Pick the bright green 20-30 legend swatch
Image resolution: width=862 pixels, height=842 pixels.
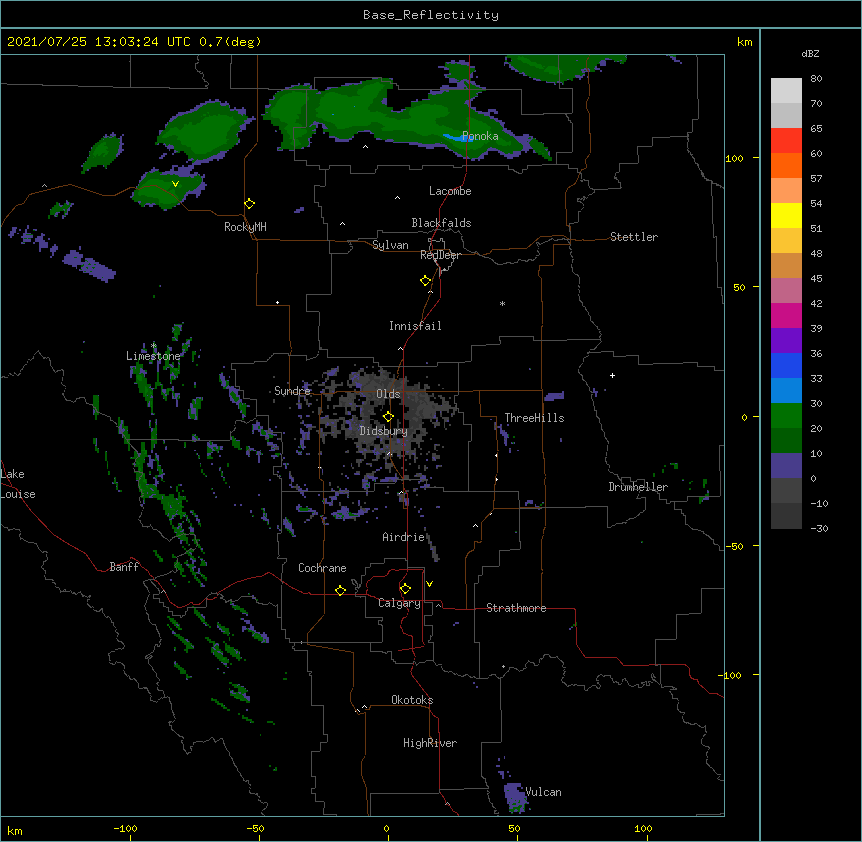coord(786,416)
